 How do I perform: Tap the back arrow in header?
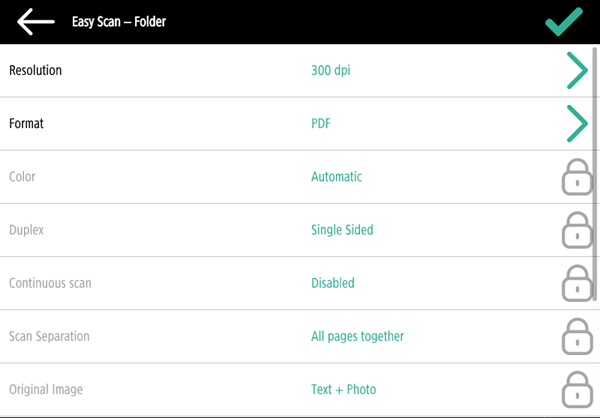35,22
